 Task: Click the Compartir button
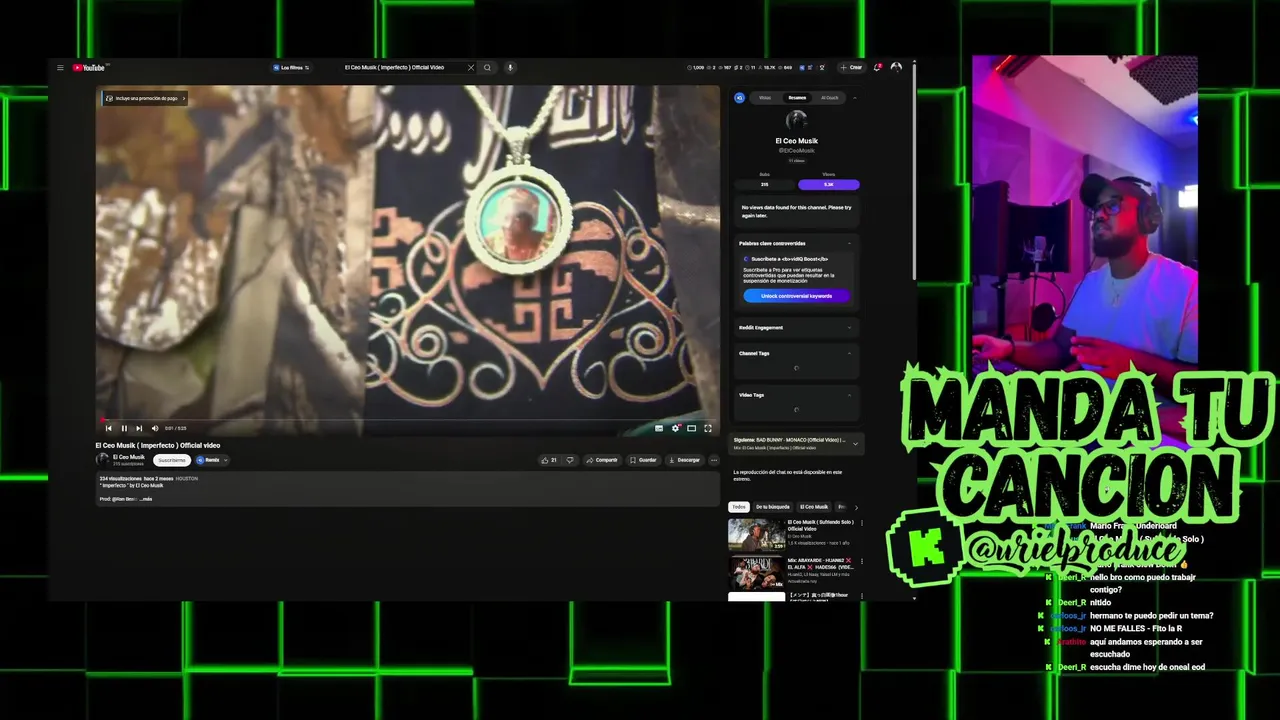(x=603, y=460)
